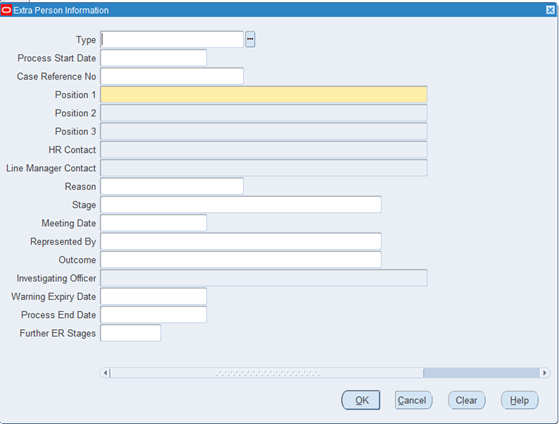The height and width of the screenshot is (424, 559).
Task: Select the Meeting Date field
Action: [153, 223]
